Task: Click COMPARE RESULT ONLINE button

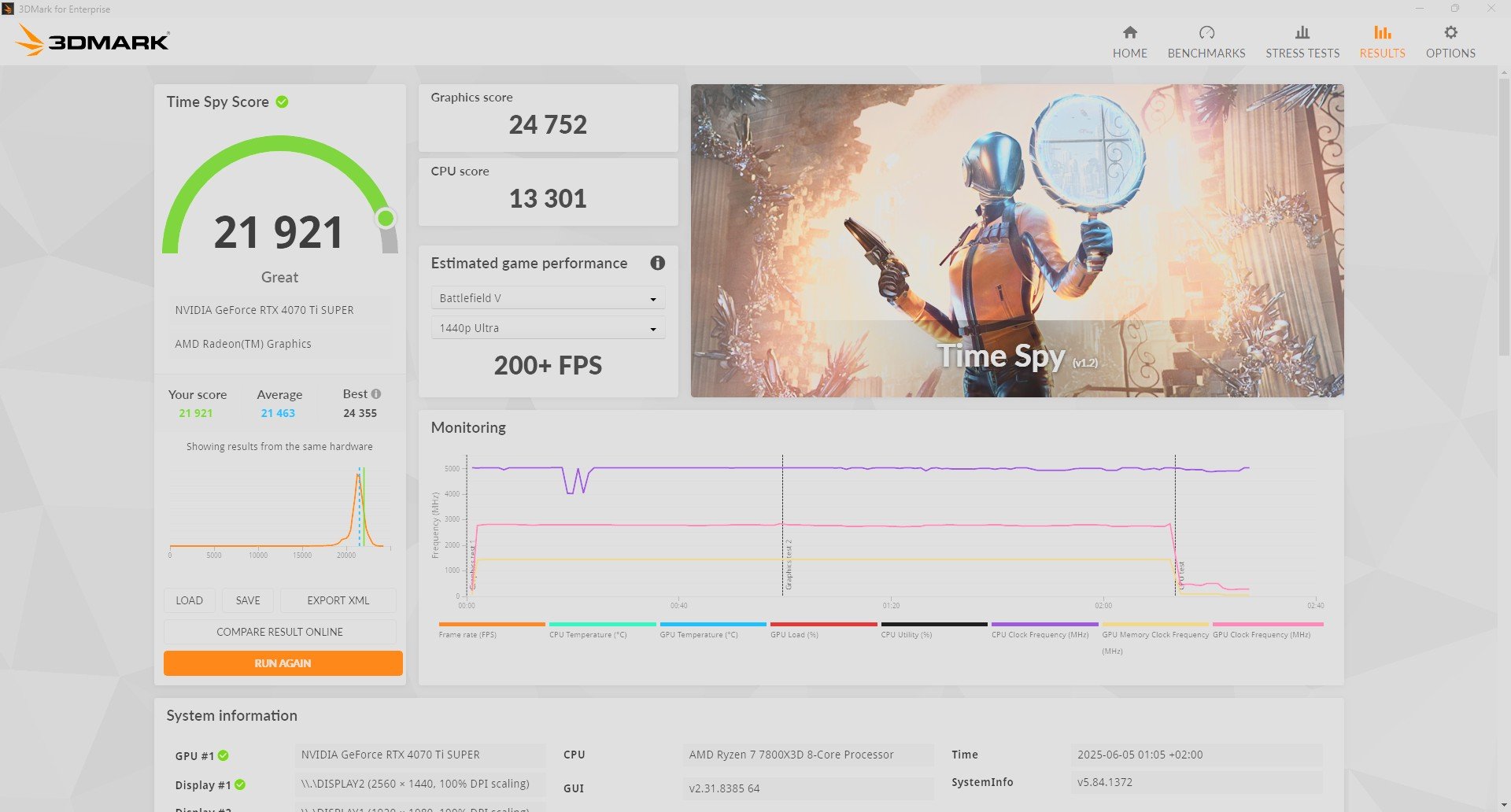Action: tap(279, 632)
